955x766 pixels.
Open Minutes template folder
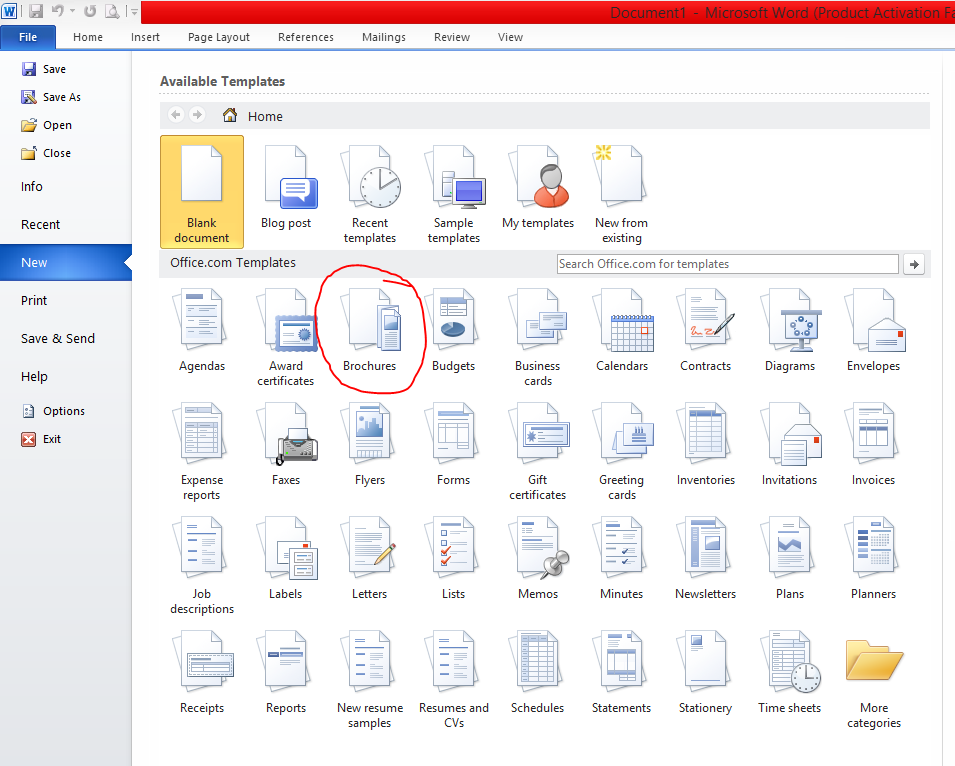click(x=622, y=558)
